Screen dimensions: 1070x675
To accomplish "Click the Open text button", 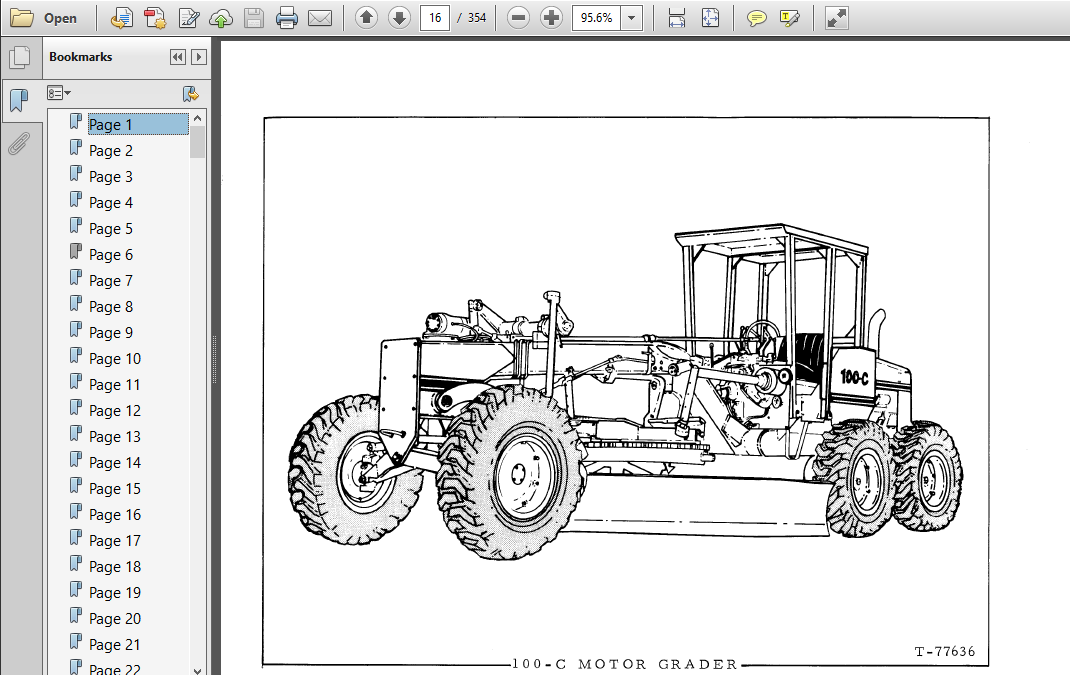I will (60, 18).
